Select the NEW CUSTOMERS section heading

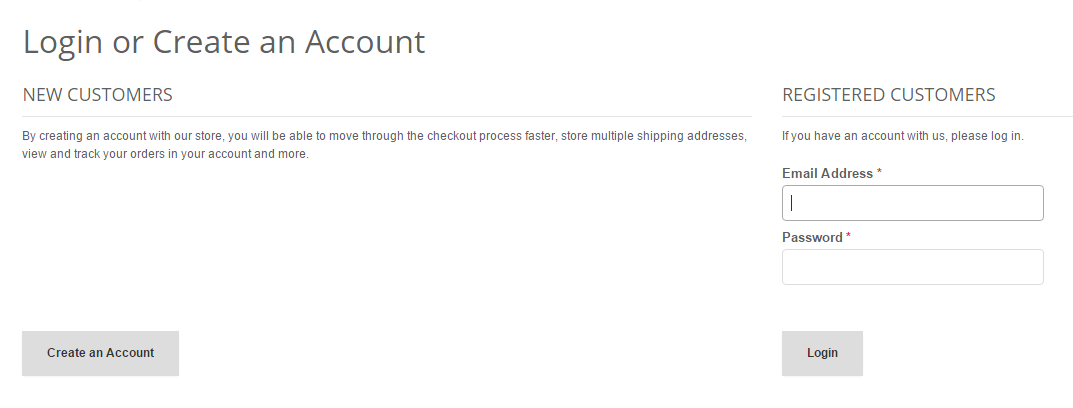coord(97,95)
